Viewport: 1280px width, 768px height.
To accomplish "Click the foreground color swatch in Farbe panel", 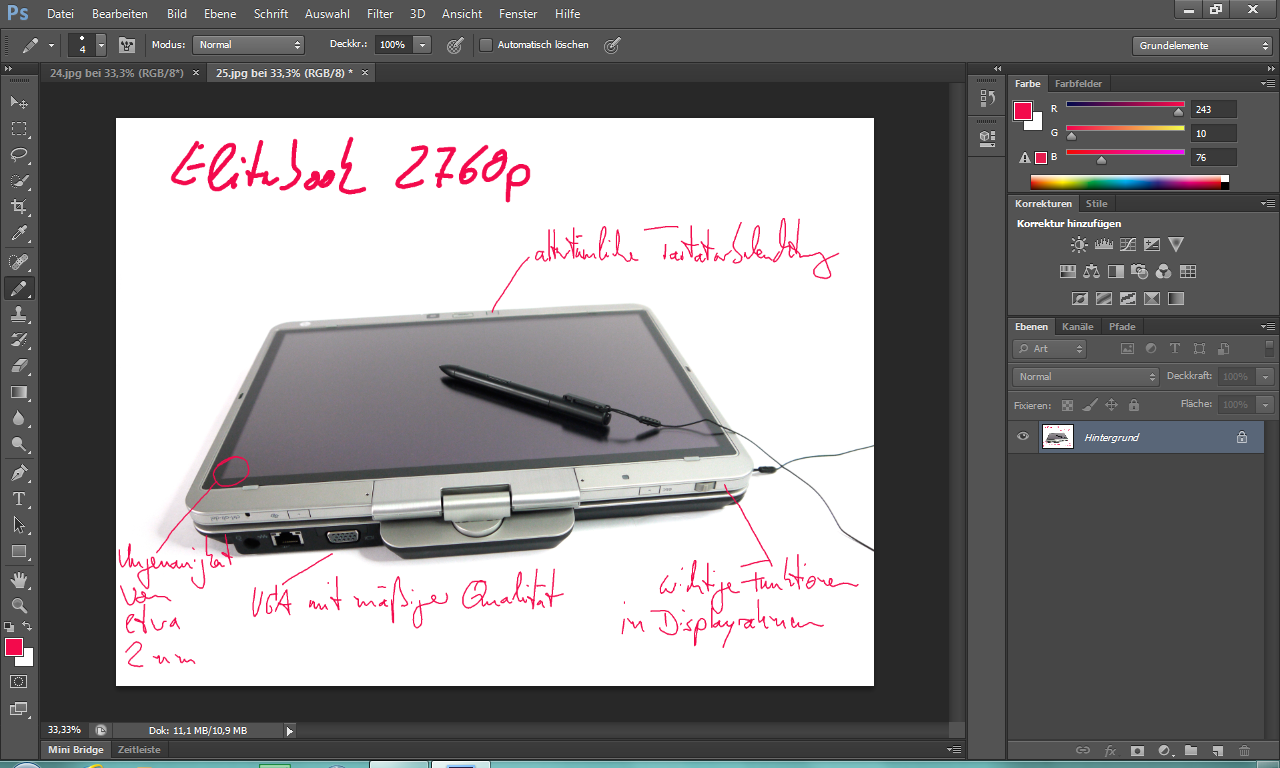I will [1023, 111].
